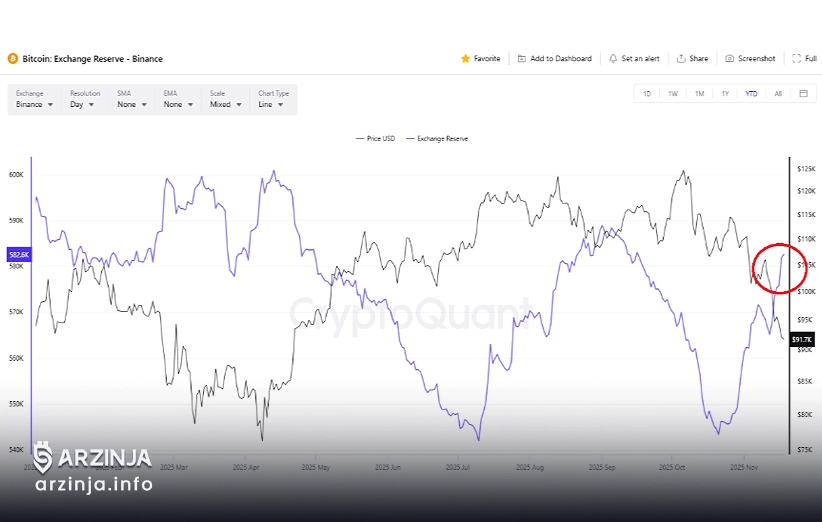Click the 570K left axis label
The width and height of the screenshot is (822, 522).
[x=16, y=312]
